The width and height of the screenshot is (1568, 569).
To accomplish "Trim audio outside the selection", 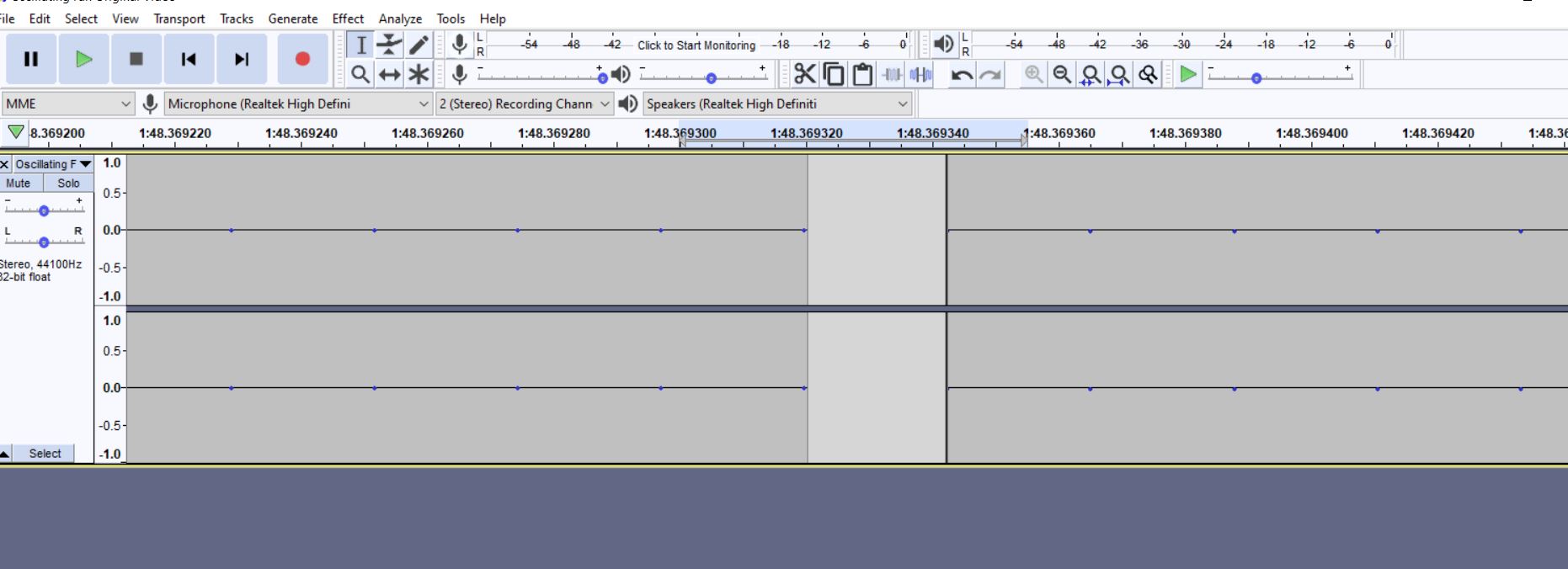I will click(892, 75).
